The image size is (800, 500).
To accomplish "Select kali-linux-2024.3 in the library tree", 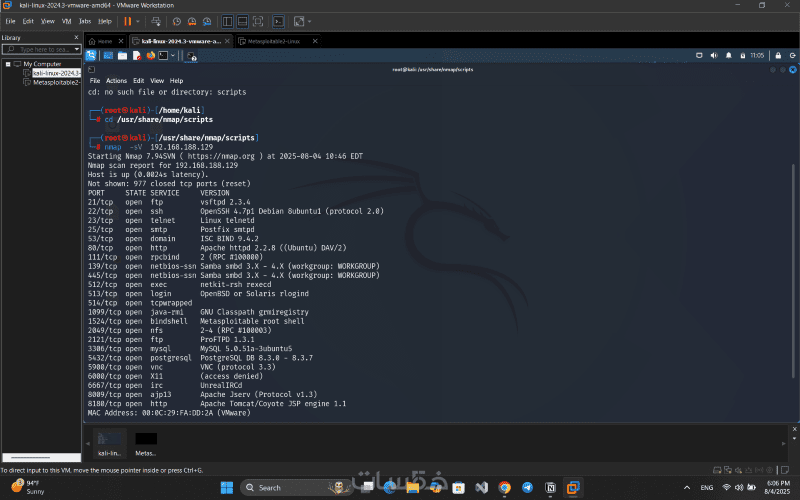I will coord(56,73).
